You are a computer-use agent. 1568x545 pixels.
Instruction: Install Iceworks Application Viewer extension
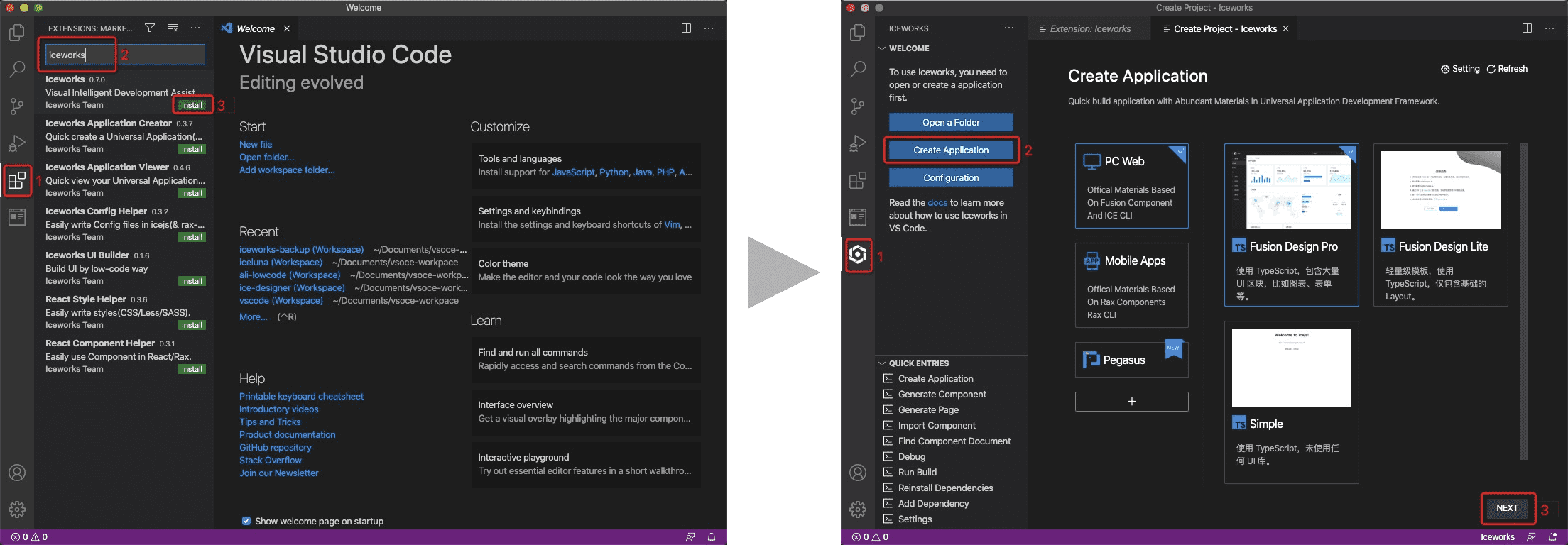tap(192, 193)
